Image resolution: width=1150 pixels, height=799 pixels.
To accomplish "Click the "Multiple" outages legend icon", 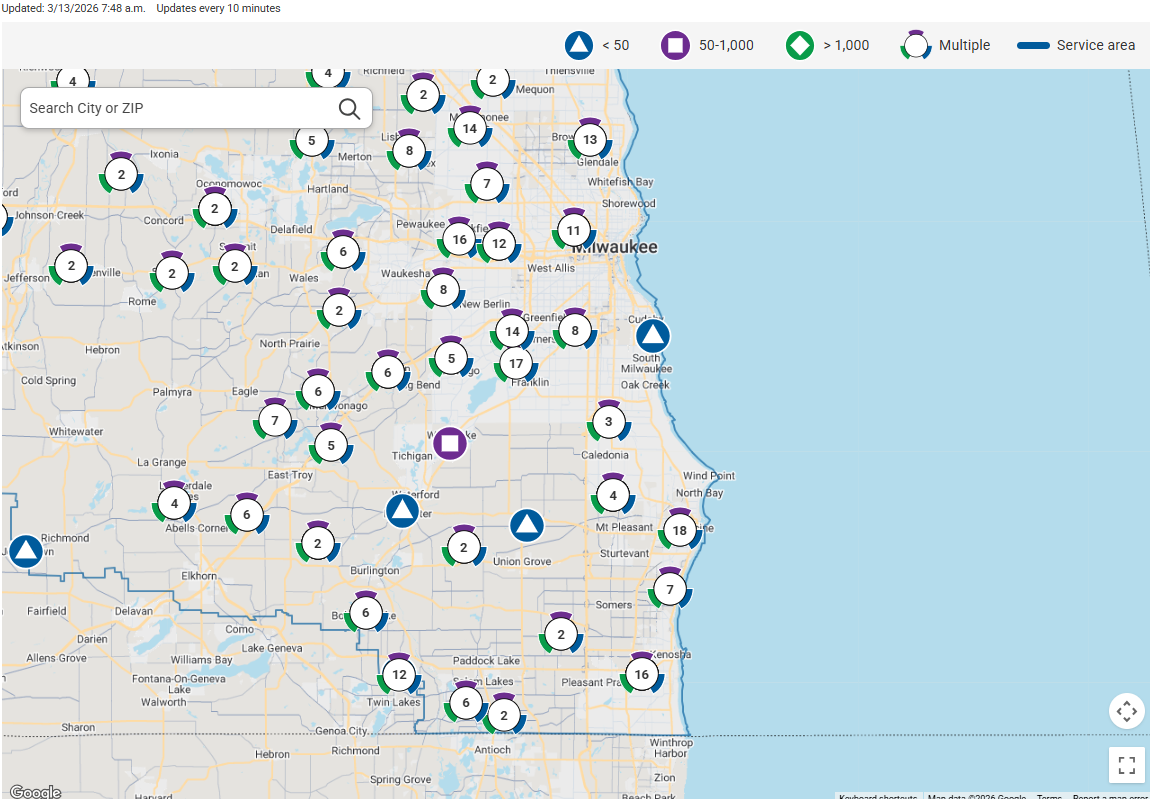I will (916, 45).
